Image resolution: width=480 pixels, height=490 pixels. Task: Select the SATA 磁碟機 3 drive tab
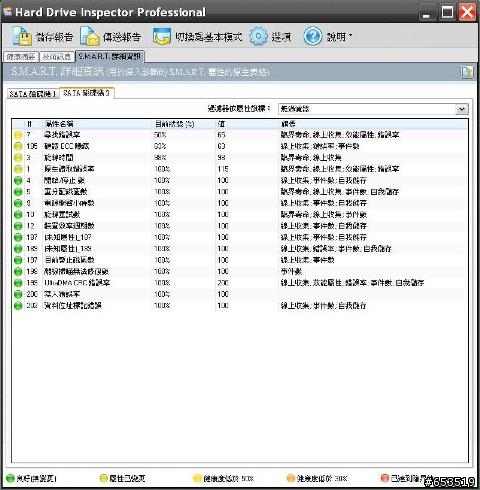pos(87,93)
